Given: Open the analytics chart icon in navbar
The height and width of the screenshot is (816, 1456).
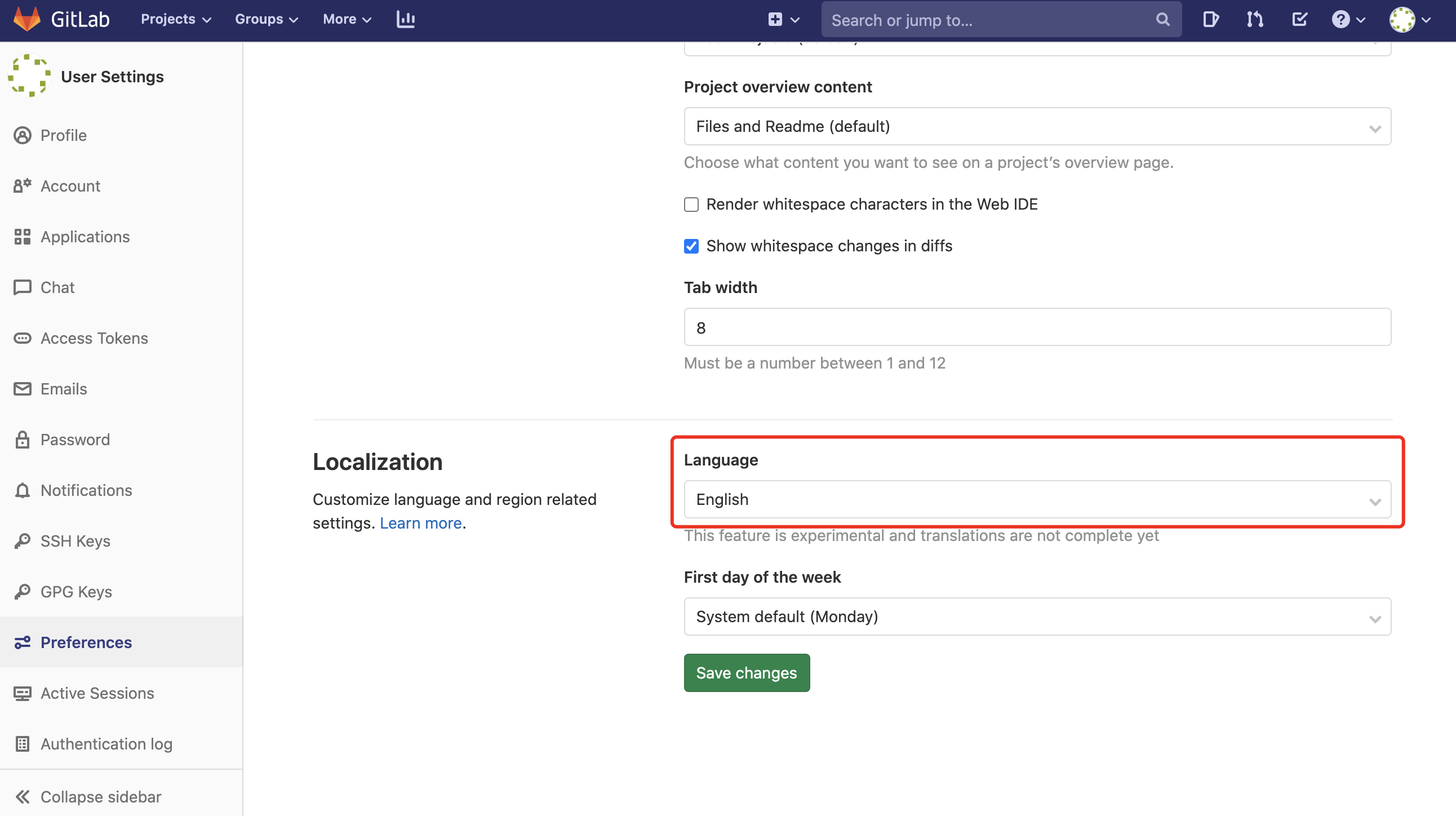Looking at the screenshot, I should click(x=405, y=19).
